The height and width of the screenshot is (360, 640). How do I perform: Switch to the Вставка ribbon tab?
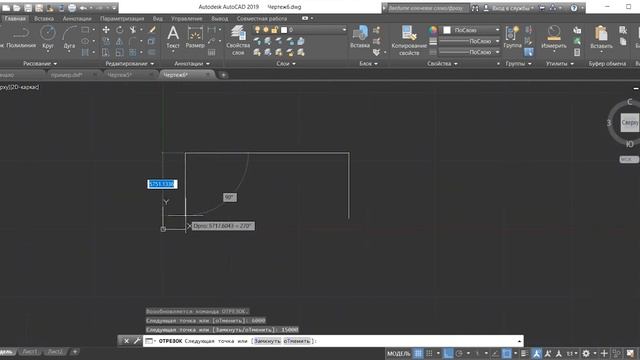(x=44, y=19)
